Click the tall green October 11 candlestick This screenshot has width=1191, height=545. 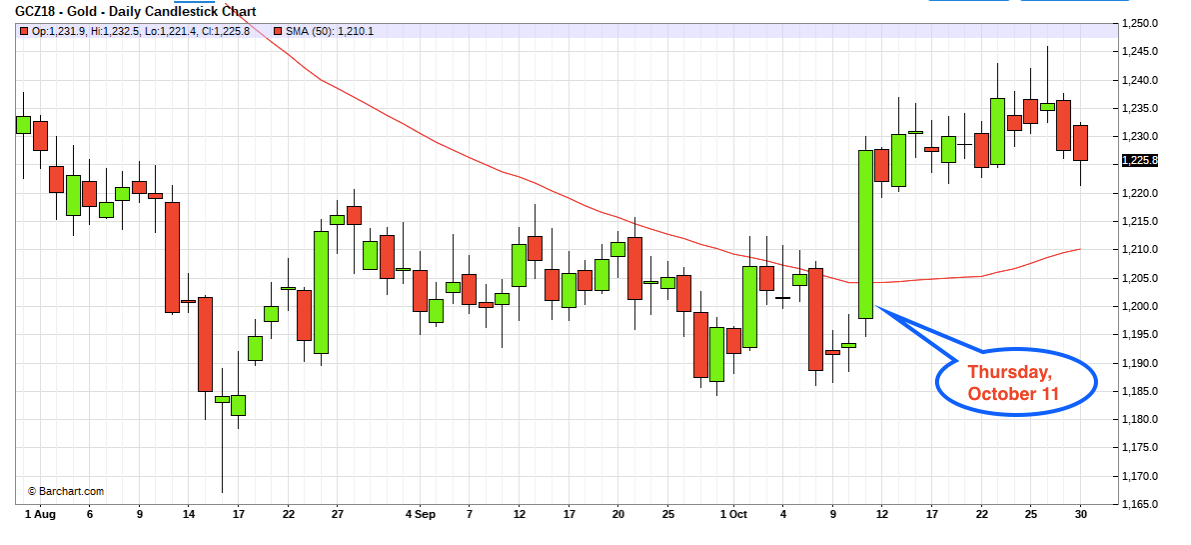[x=865, y=235]
